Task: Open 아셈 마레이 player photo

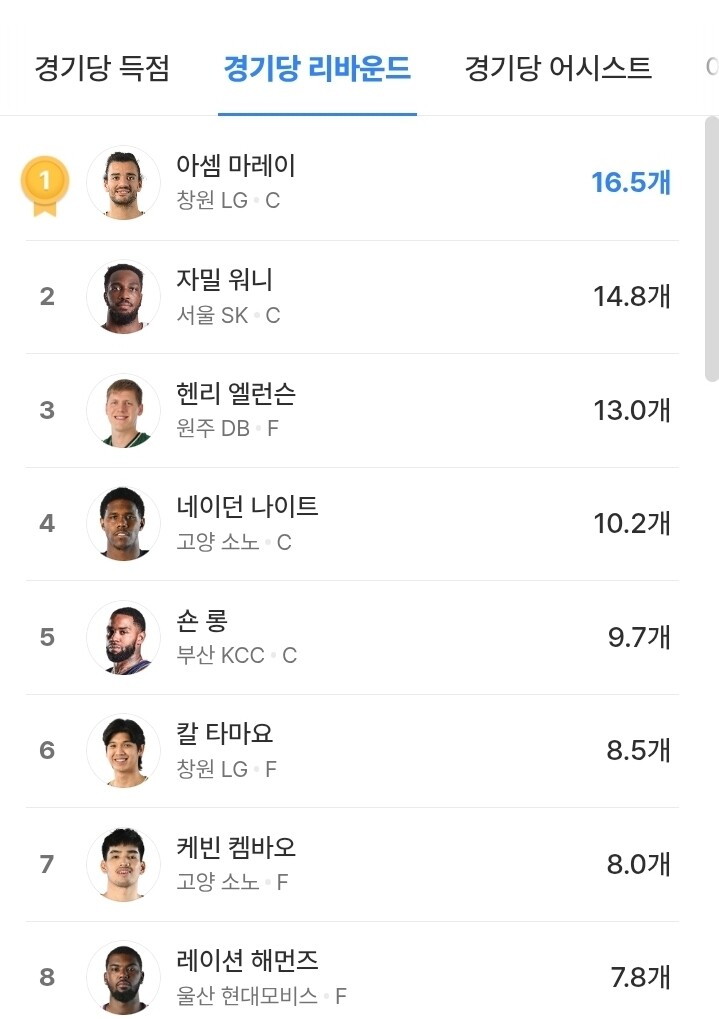Action: point(123,183)
